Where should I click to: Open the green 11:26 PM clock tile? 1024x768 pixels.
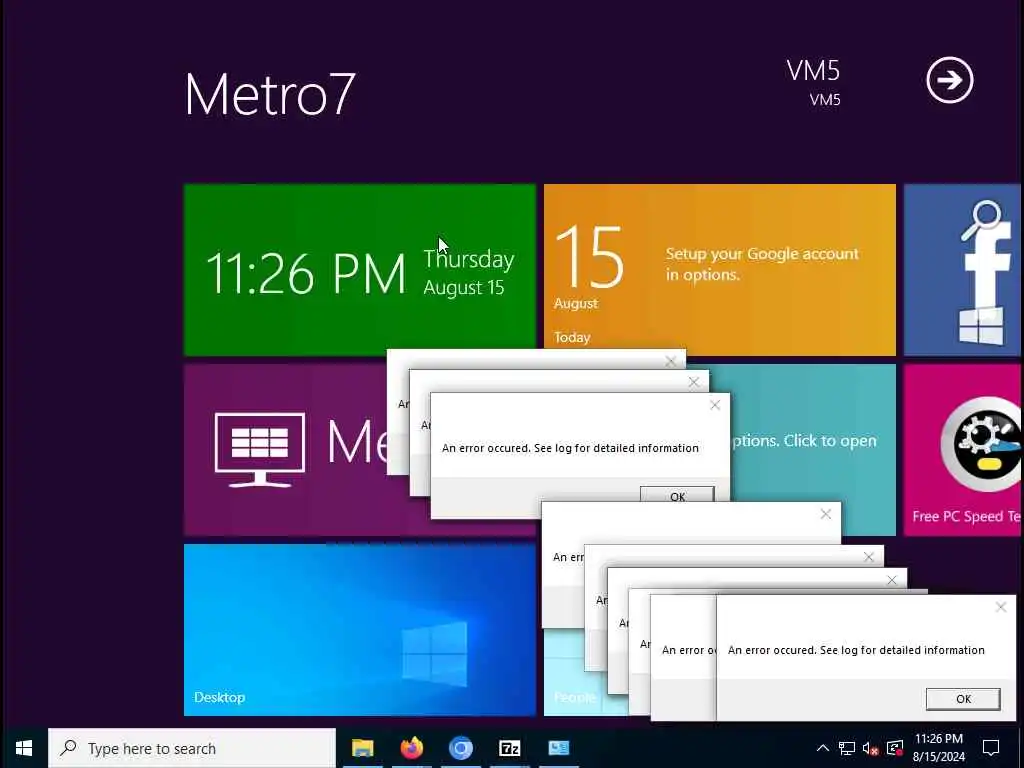(360, 270)
